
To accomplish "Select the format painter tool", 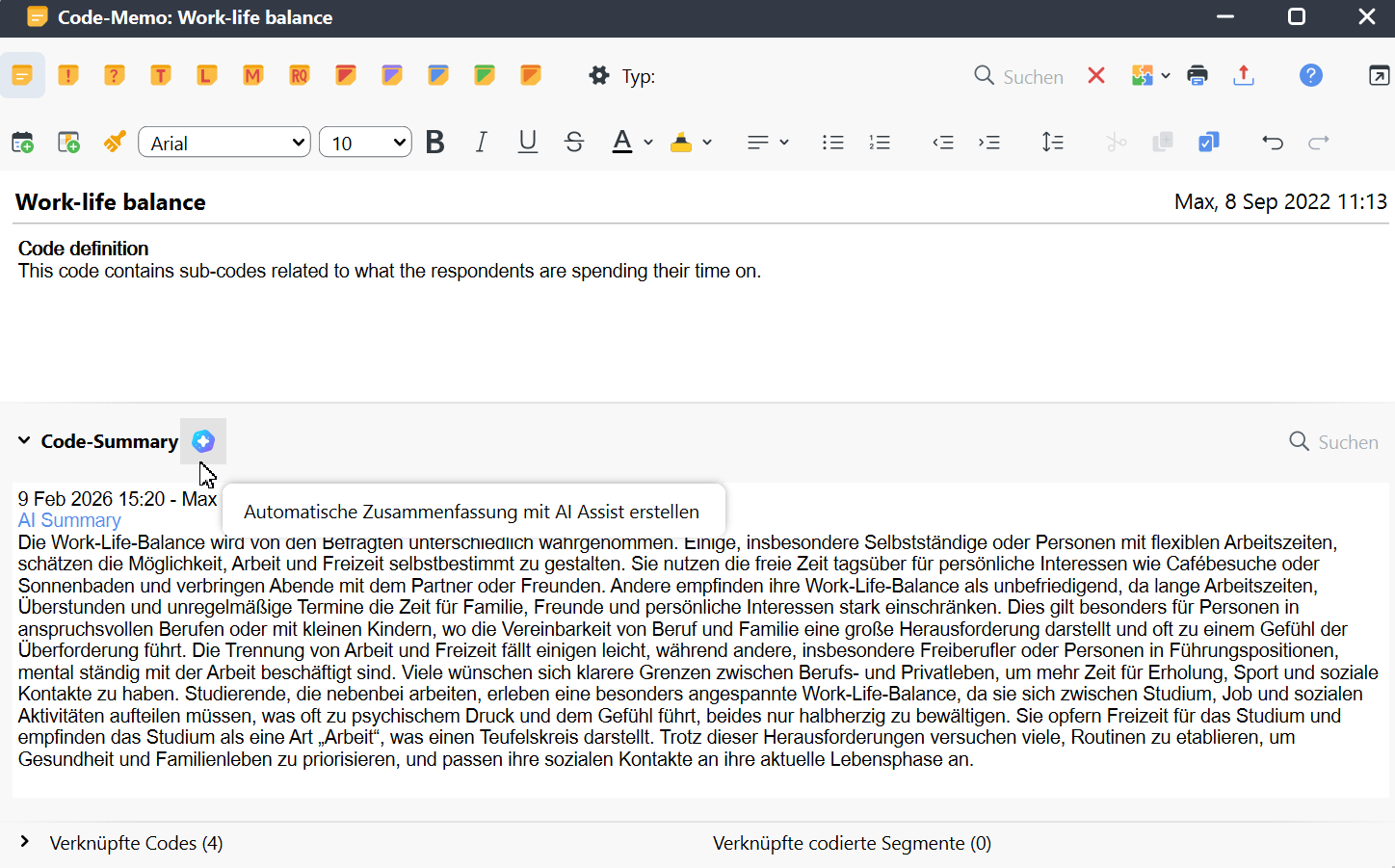I will click(115, 142).
